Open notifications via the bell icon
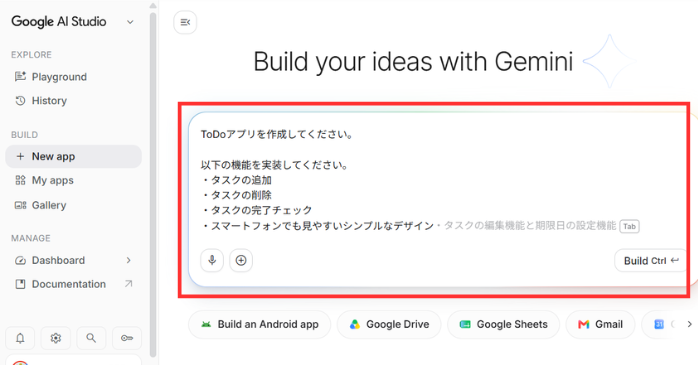The width and height of the screenshot is (698, 365). [x=20, y=338]
